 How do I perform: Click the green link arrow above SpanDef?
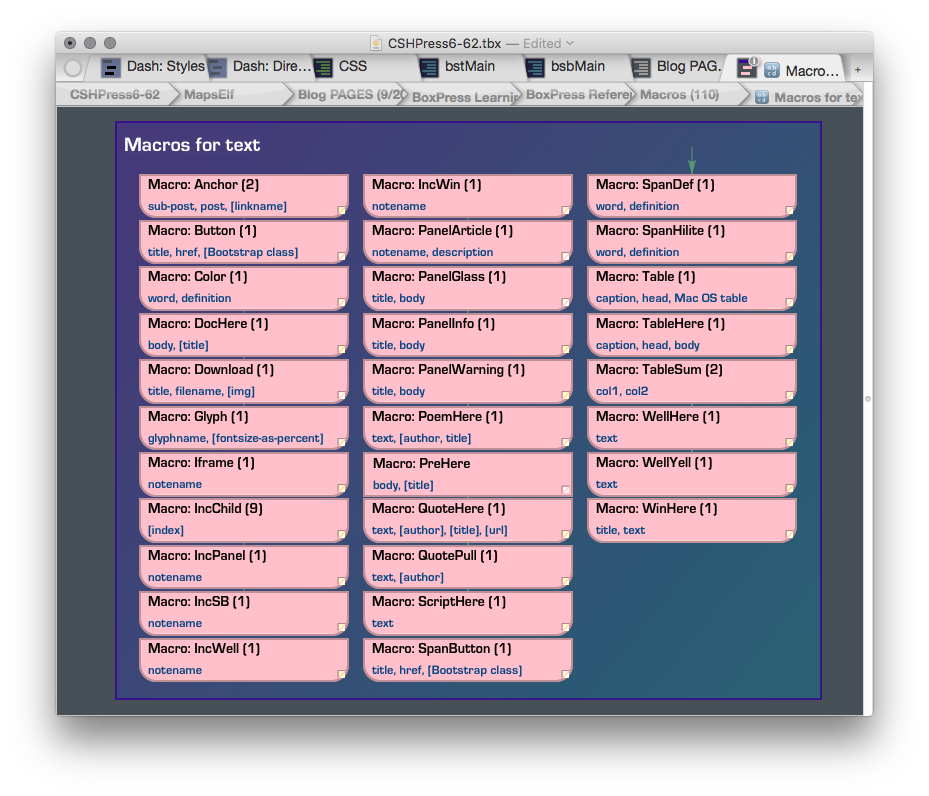pos(691,160)
